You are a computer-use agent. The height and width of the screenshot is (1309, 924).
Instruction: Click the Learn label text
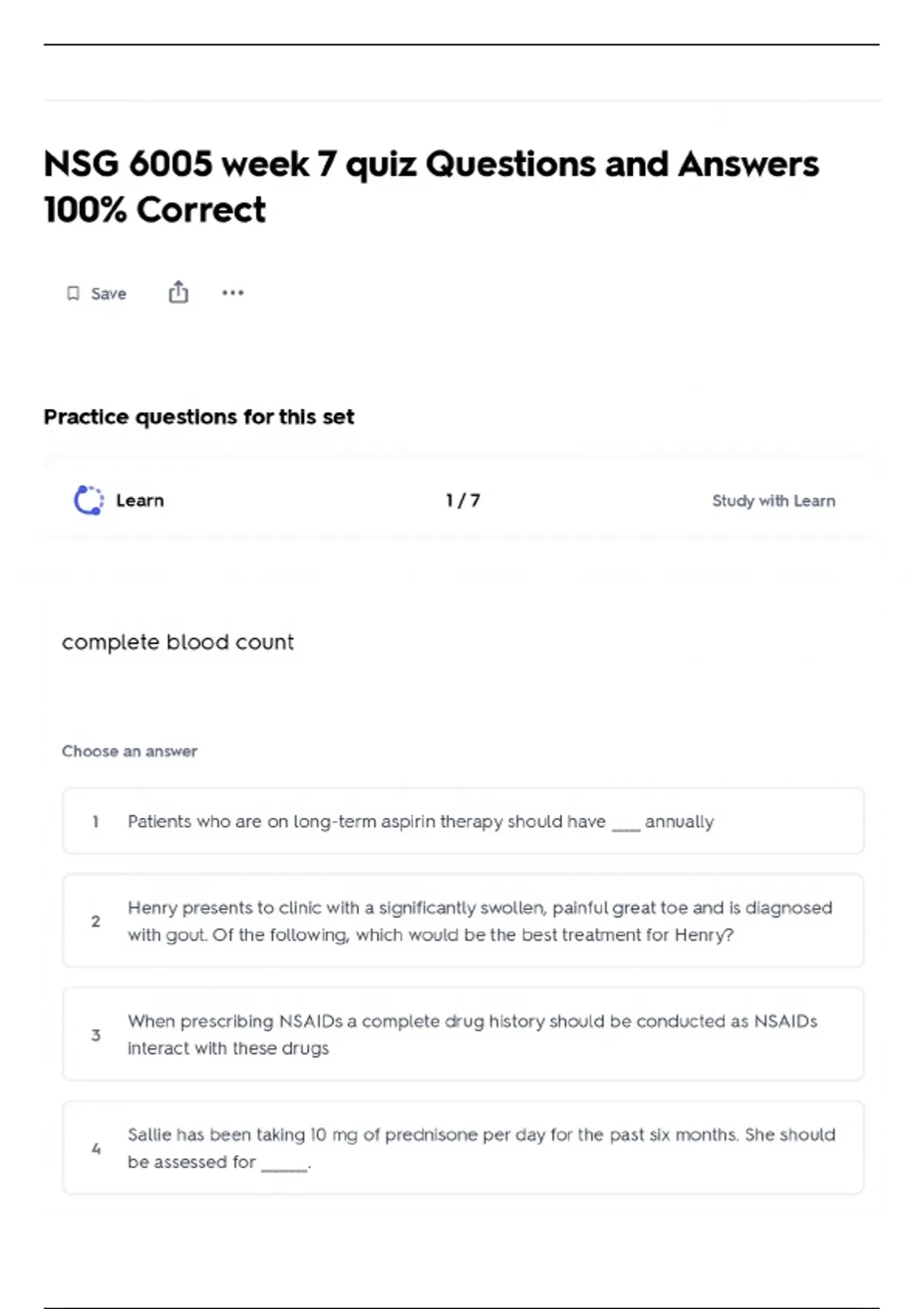[x=140, y=500]
